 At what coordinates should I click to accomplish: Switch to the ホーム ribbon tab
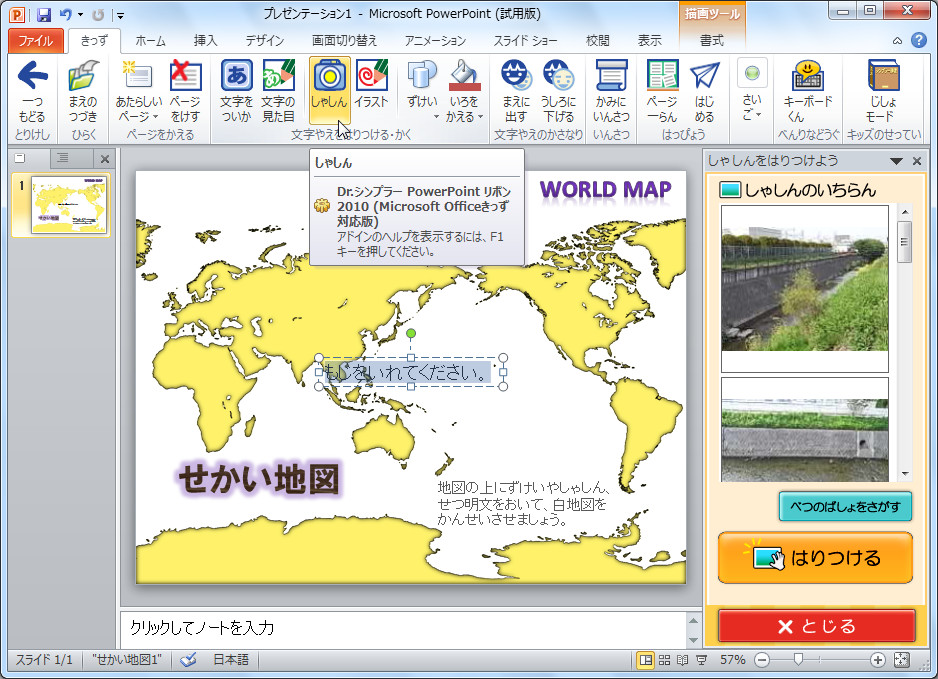point(148,41)
